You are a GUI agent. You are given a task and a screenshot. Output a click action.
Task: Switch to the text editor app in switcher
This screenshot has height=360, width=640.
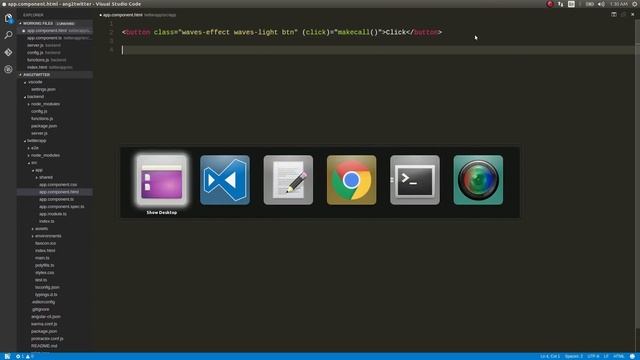[x=288, y=180]
